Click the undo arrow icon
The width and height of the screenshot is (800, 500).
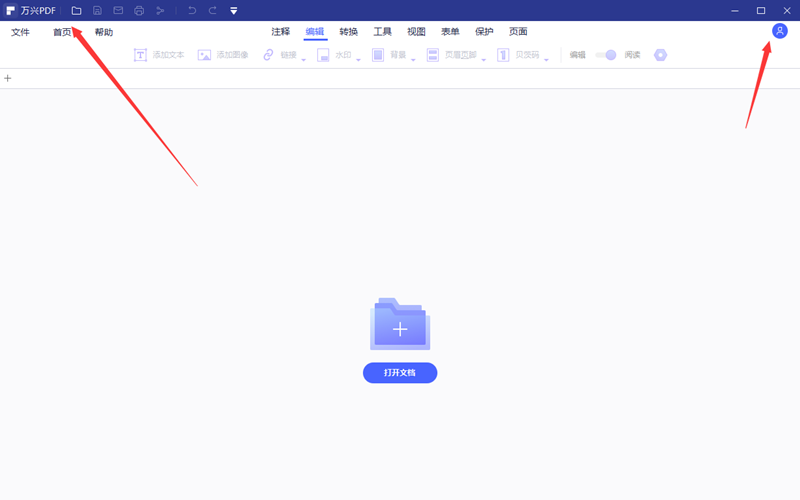pyautogui.click(x=191, y=10)
